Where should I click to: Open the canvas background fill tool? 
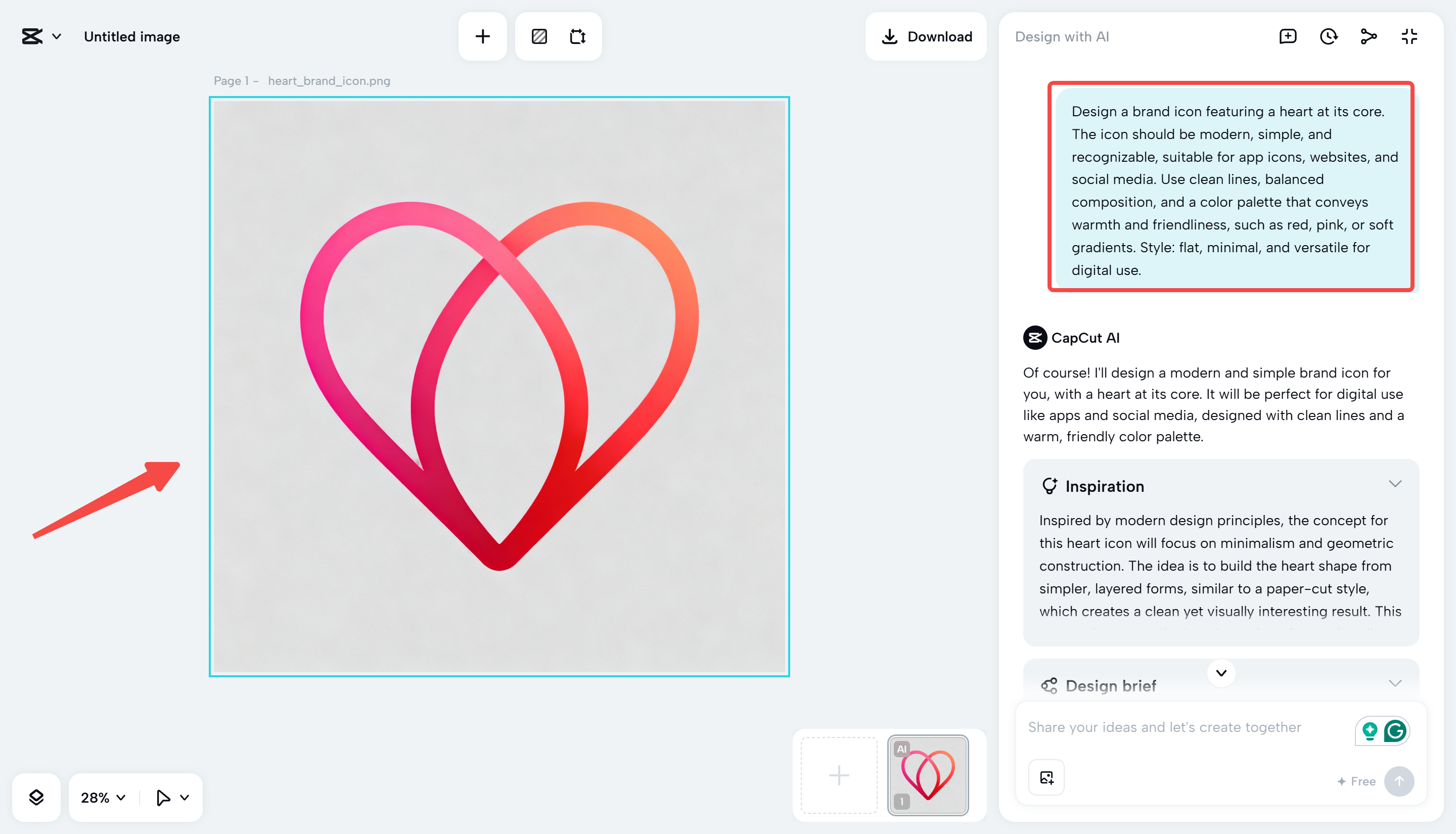point(538,36)
